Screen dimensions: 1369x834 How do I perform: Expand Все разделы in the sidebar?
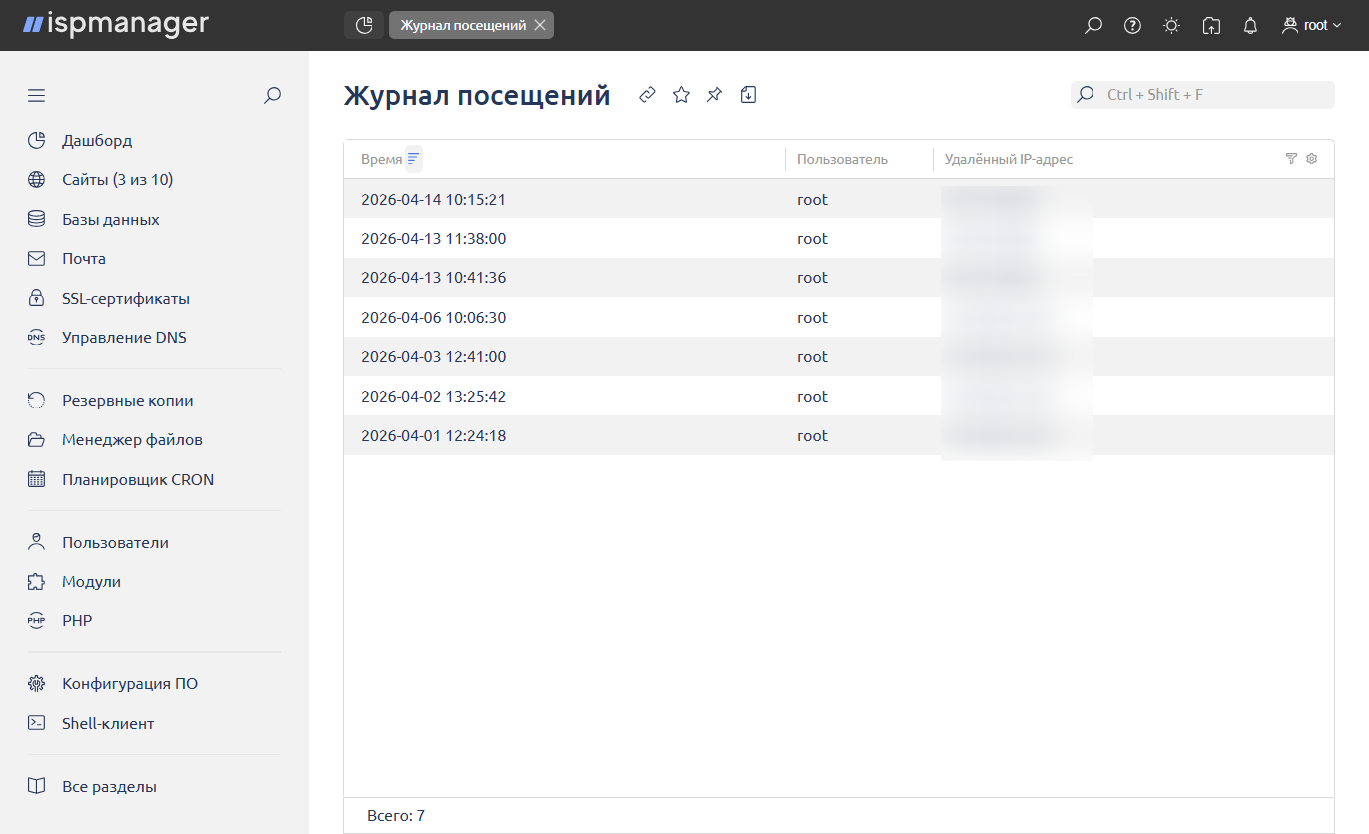(109, 786)
